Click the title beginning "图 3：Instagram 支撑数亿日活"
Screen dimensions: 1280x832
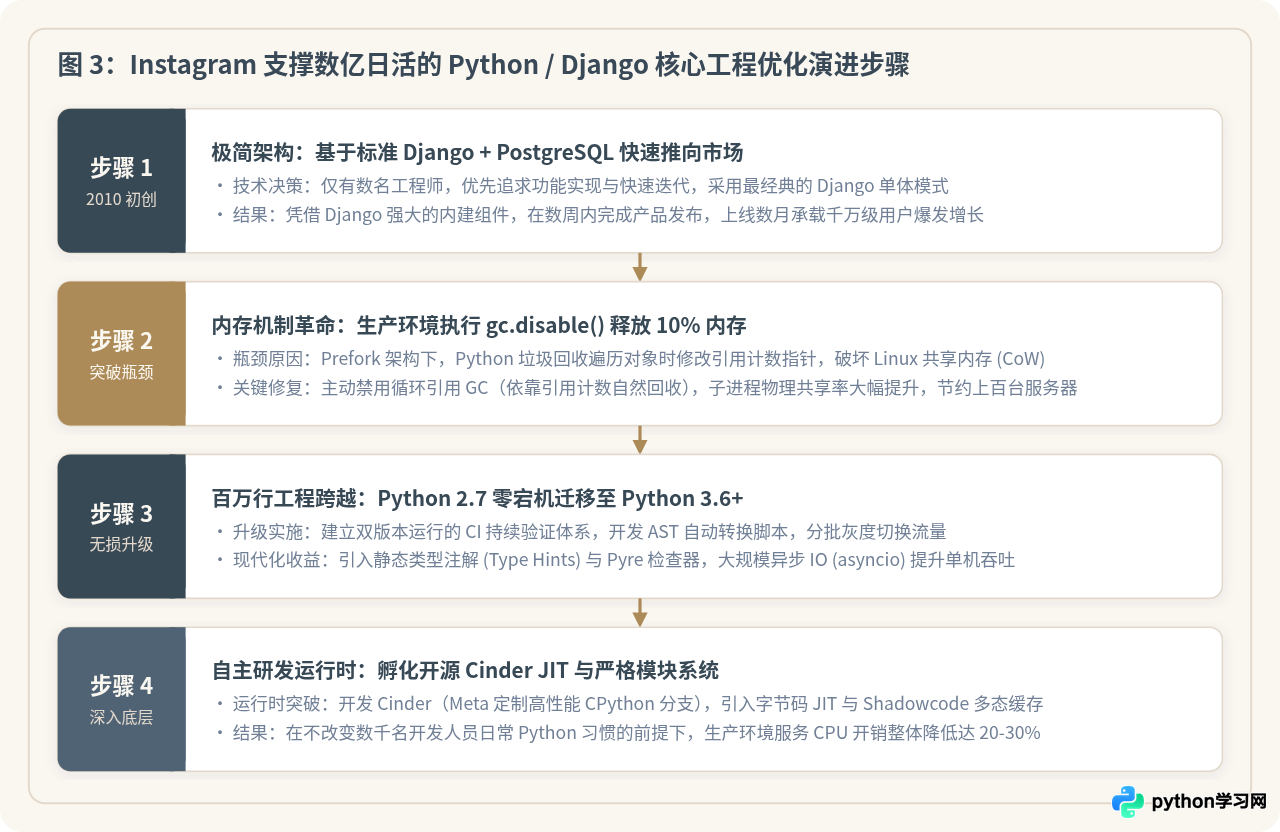pos(484,66)
